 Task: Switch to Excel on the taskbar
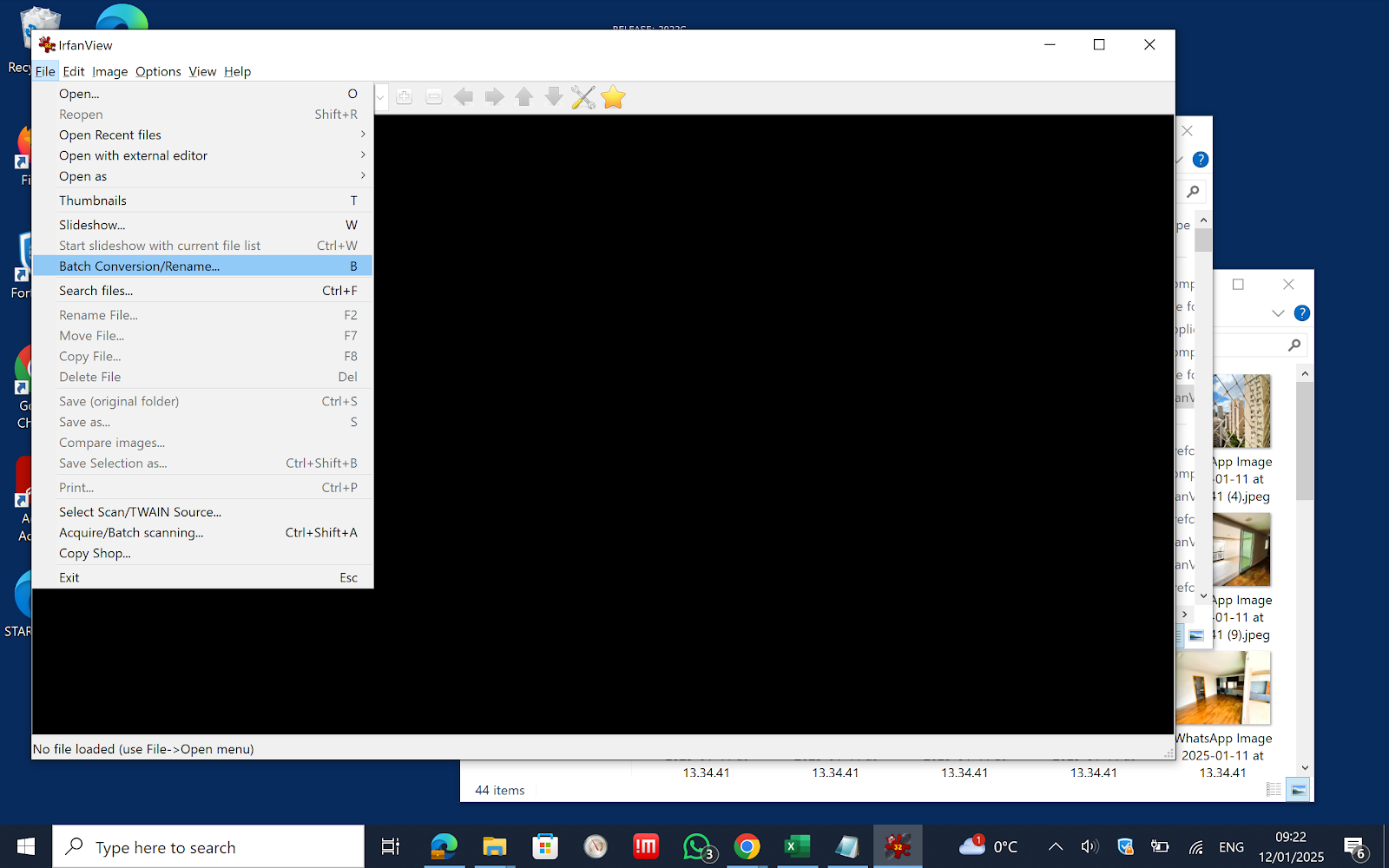[797, 846]
